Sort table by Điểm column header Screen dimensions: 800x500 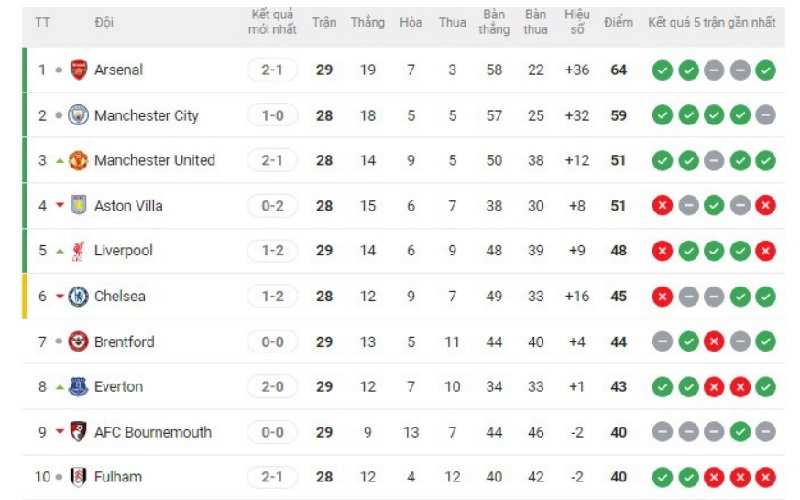[x=618, y=22]
